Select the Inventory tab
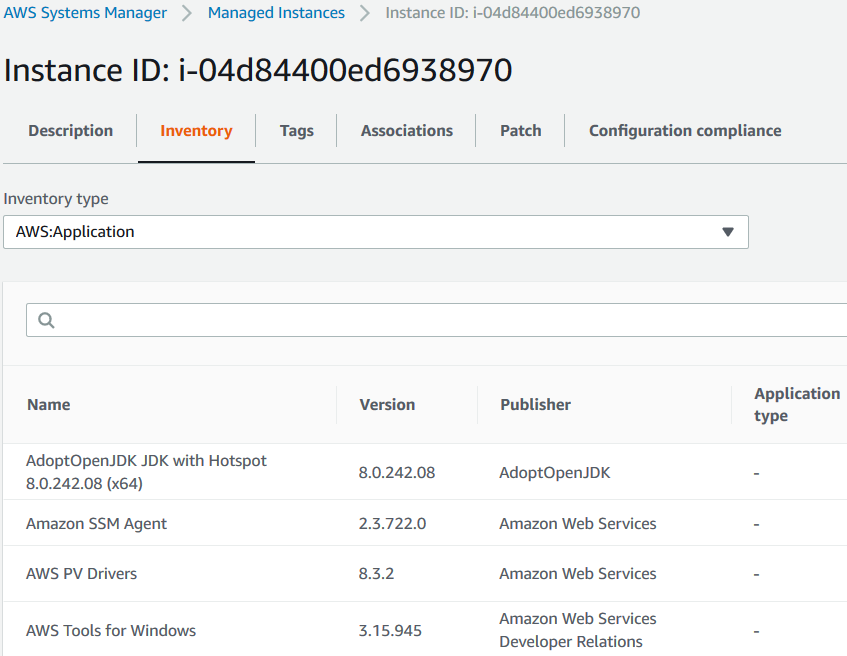Screen dimensions: 847x656 (x=196, y=131)
